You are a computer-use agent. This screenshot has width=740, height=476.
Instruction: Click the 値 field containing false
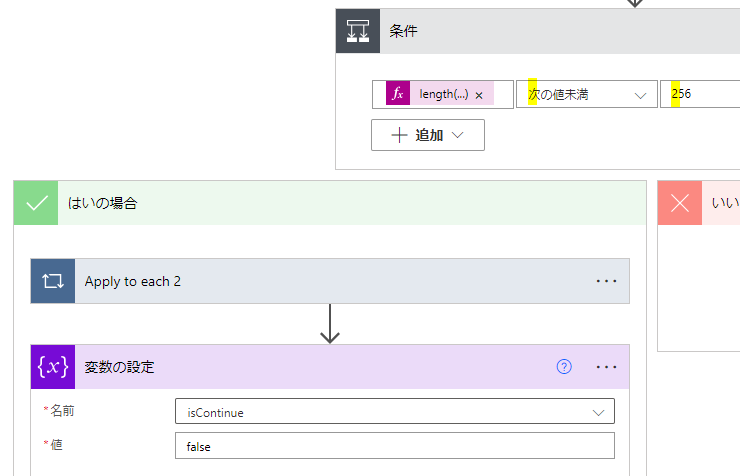tap(394, 446)
